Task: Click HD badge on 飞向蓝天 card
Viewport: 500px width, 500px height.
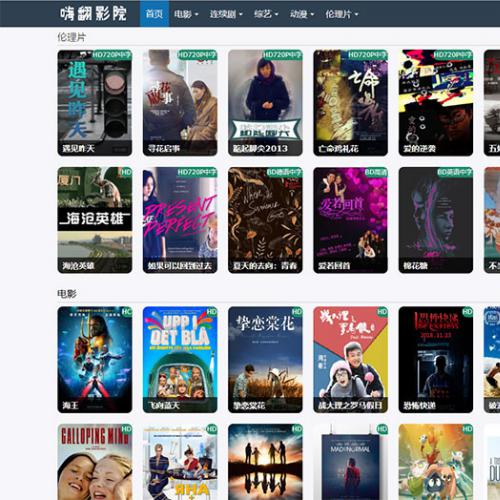Action: coord(212,312)
